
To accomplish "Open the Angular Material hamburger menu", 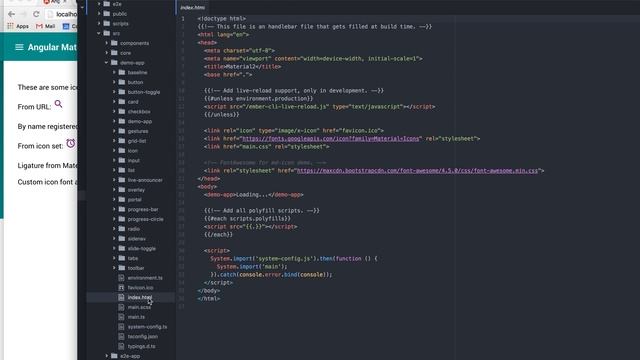I will coord(19,47).
